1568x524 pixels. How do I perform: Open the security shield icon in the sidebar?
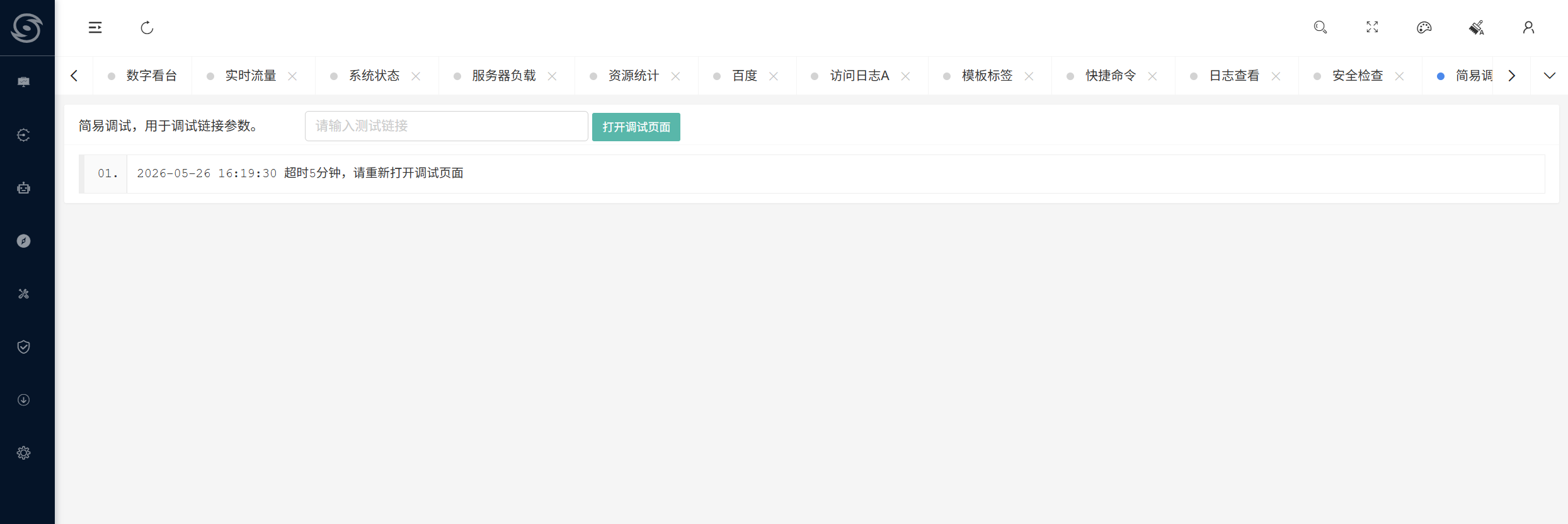[24, 347]
